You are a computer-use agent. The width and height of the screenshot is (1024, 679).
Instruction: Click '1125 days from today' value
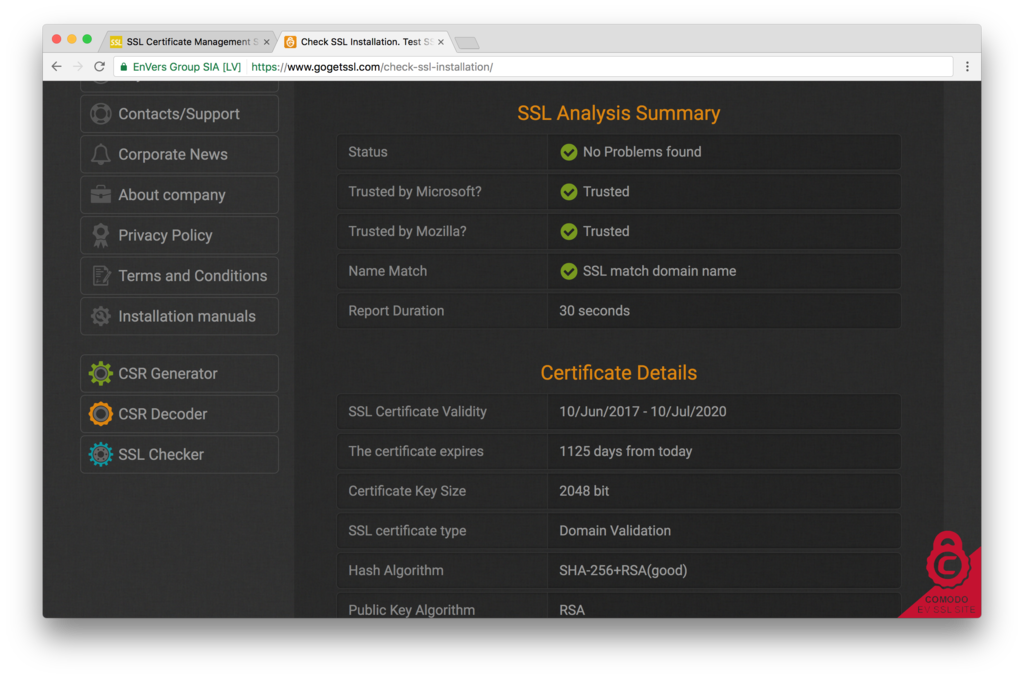tap(626, 451)
